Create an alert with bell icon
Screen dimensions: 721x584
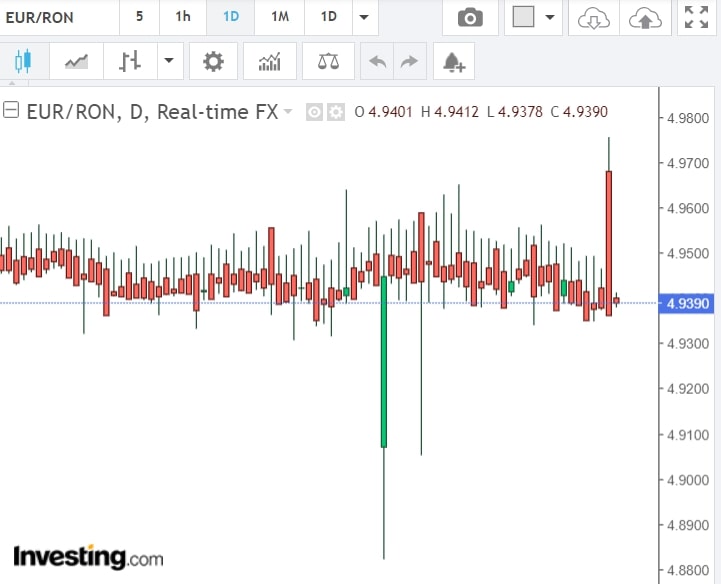(454, 62)
